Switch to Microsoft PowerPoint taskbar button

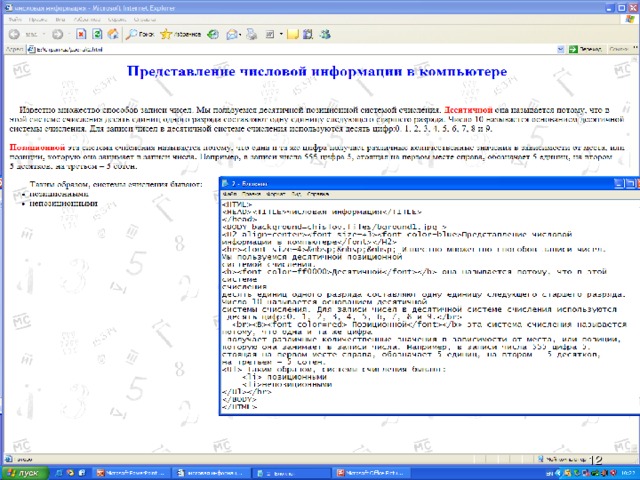(x=132, y=471)
